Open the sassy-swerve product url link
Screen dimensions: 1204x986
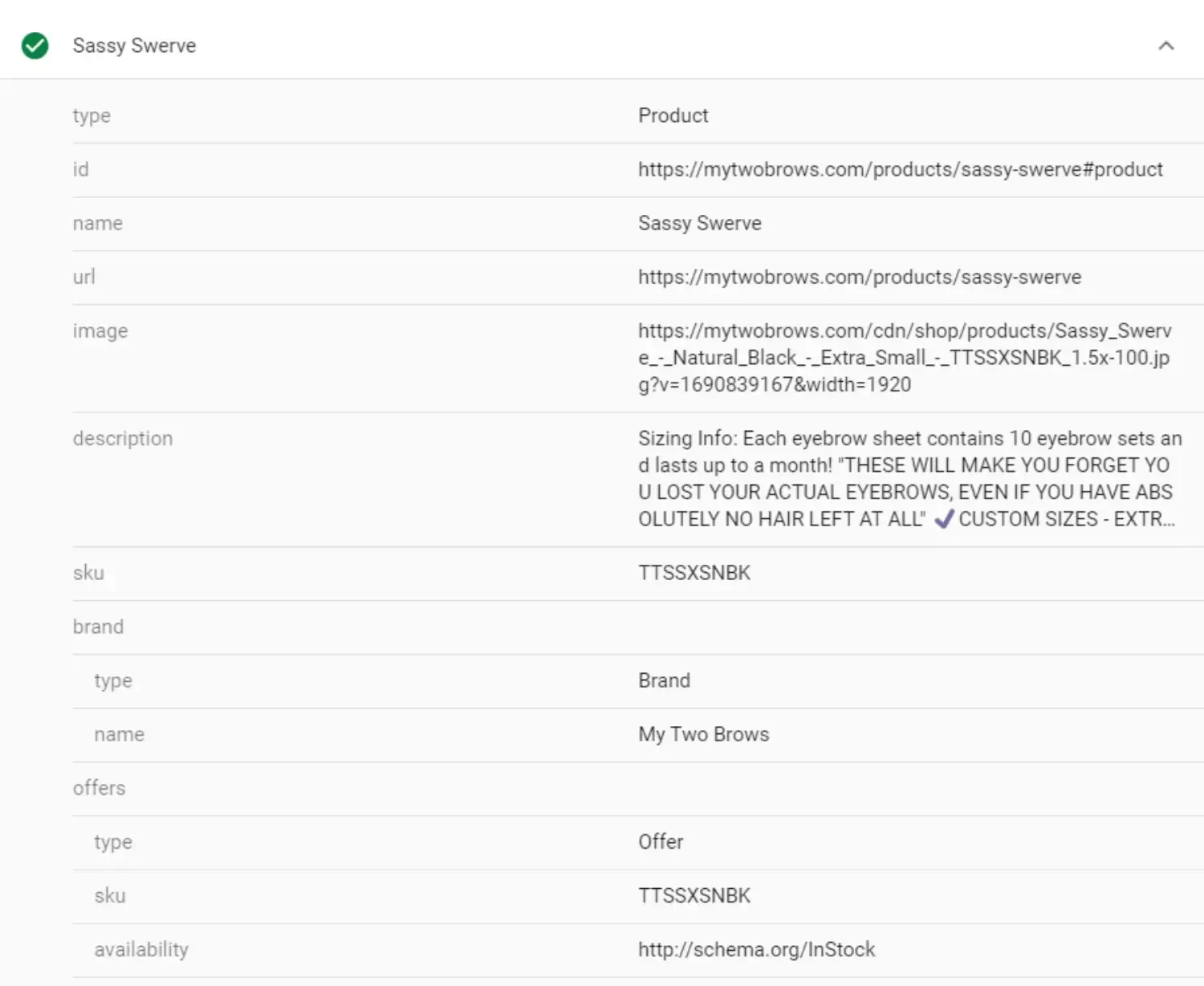tap(859, 277)
